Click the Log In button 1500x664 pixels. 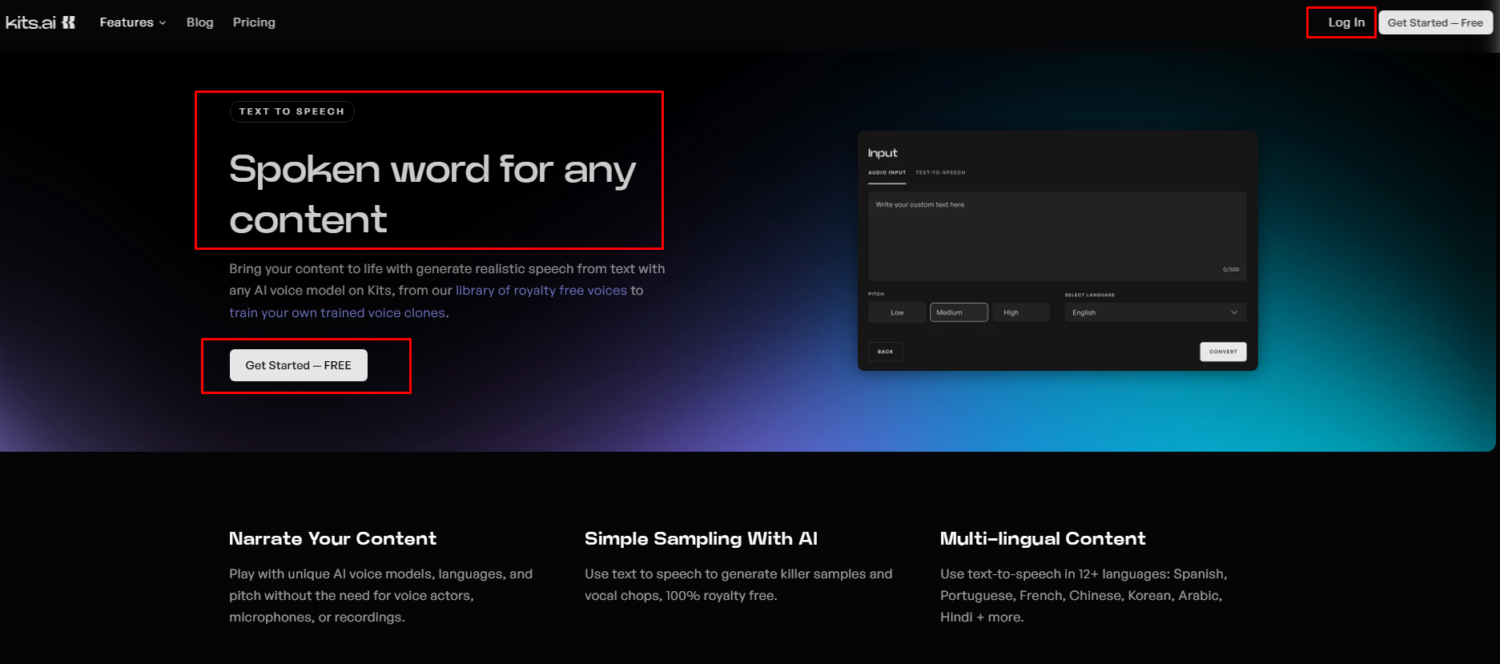click(1346, 22)
